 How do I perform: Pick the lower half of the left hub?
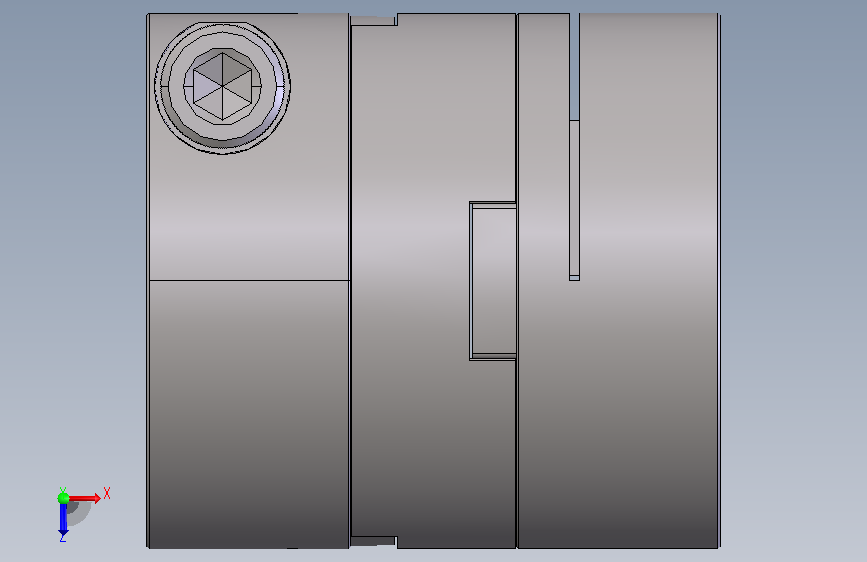coord(249,414)
